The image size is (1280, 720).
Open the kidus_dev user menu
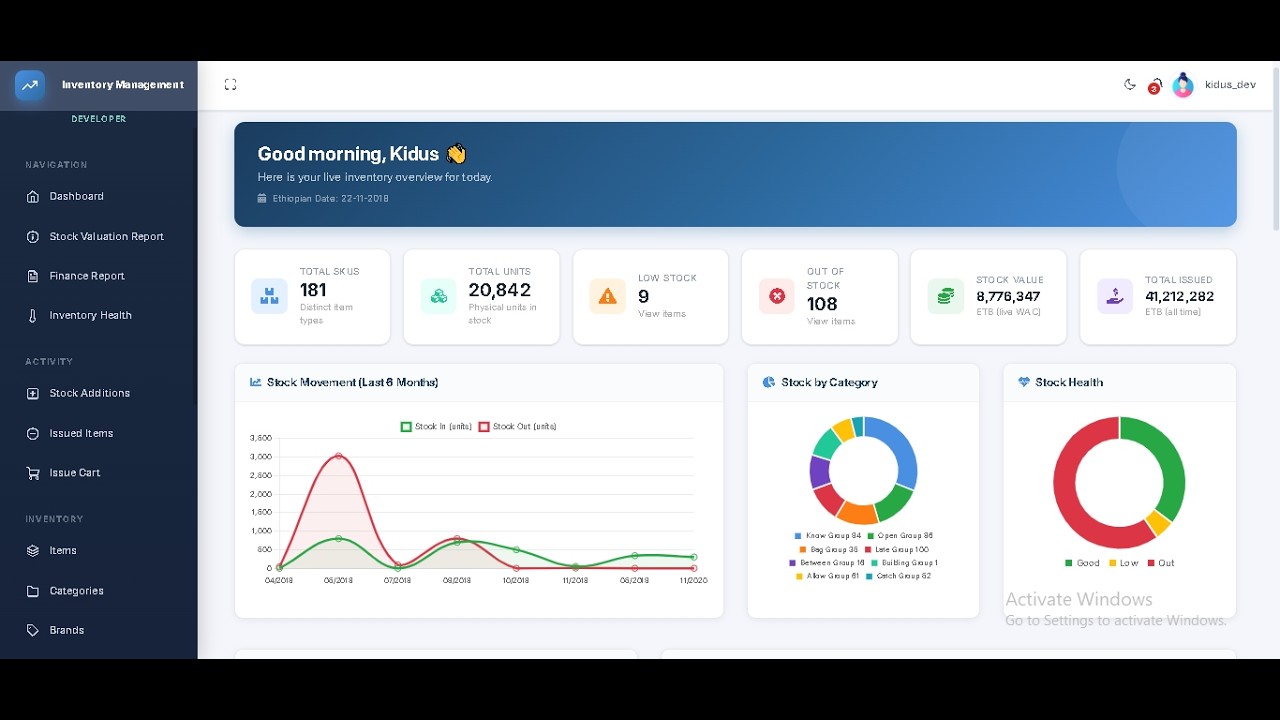[1214, 85]
